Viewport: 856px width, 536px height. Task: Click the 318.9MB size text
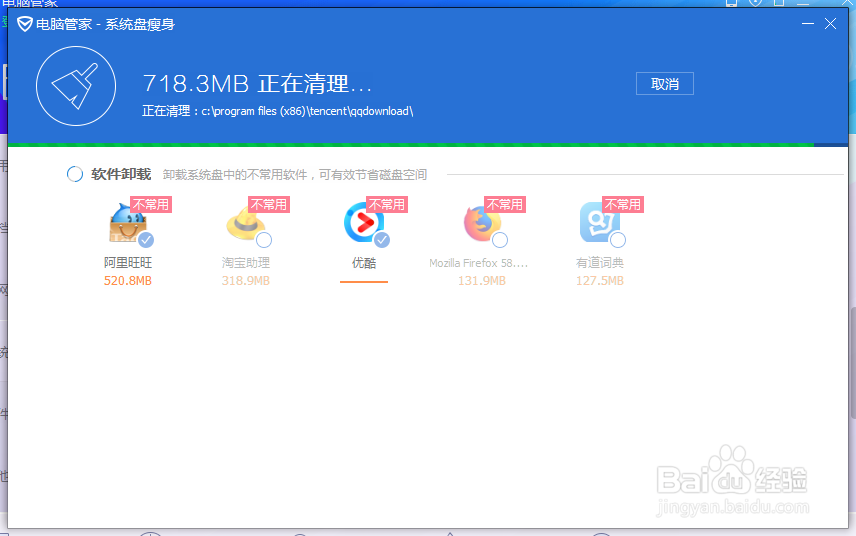(x=246, y=281)
